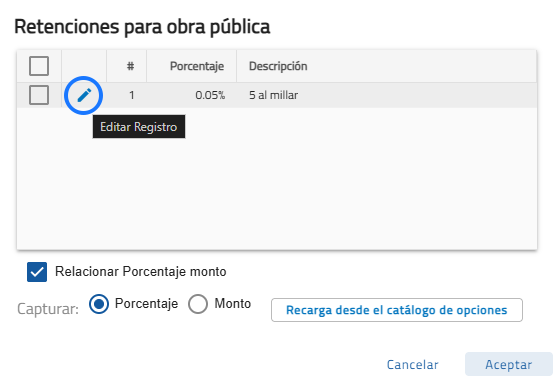The width and height of the screenshot is (560, 384).
Task: Cancel the dialog with Cancelar
Action: (x=412, y=364)
